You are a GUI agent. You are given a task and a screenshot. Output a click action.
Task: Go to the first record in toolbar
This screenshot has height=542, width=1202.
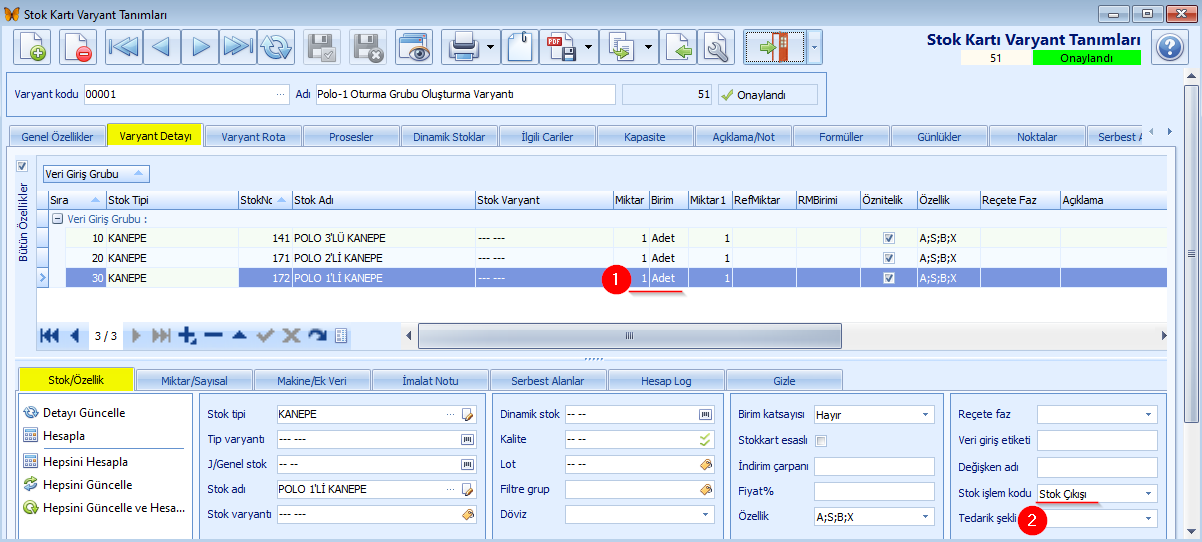coord(123,47)
